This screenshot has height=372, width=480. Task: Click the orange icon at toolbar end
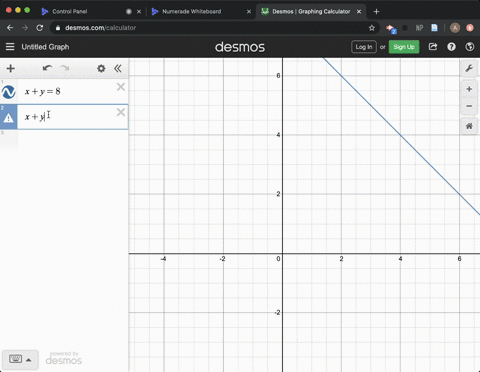[x=470, y=28]
